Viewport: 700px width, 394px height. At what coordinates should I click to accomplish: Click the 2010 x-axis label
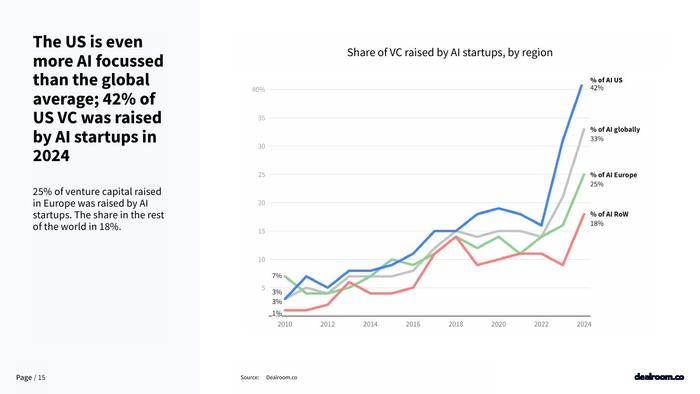tap(285, 324)
